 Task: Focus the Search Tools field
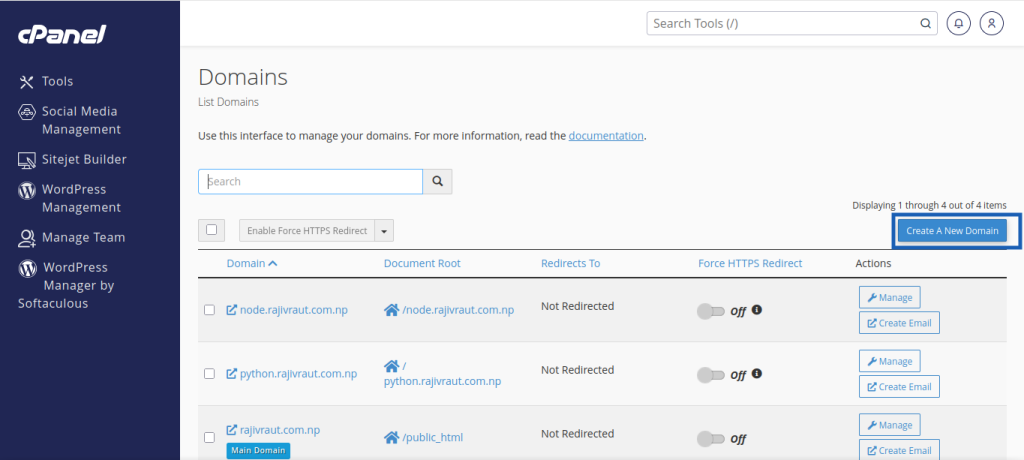coord(792,24)
